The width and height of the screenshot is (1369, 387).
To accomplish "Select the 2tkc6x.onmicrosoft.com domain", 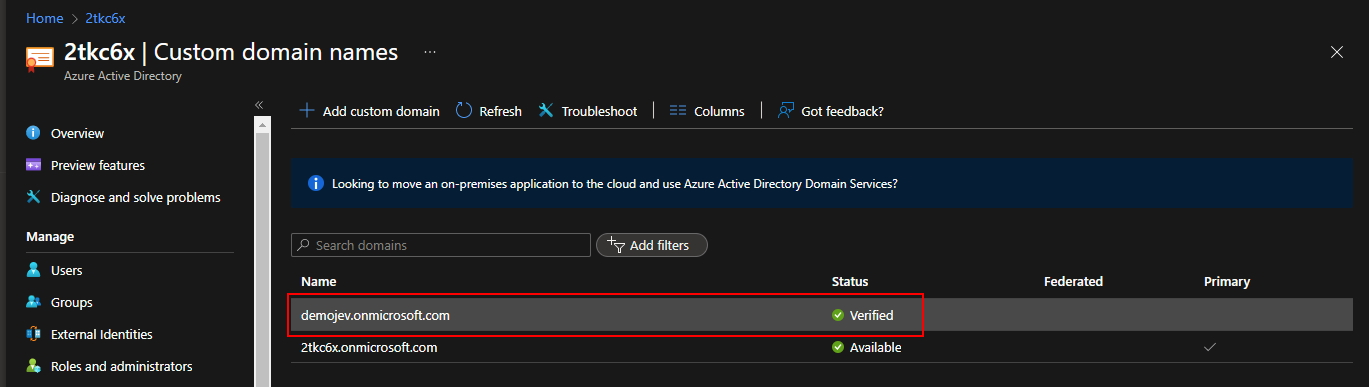I will click(370, 347).
